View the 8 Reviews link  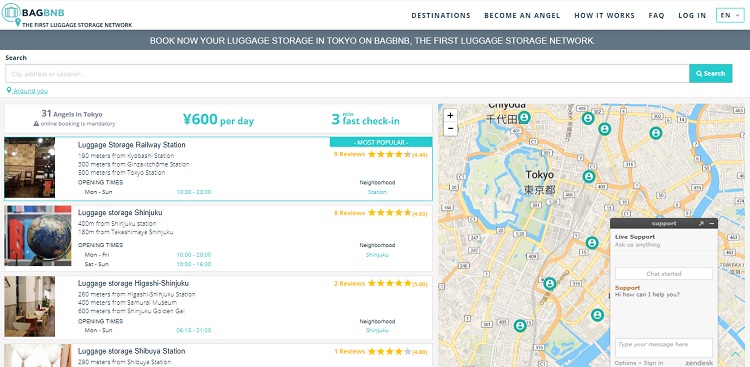349,213
